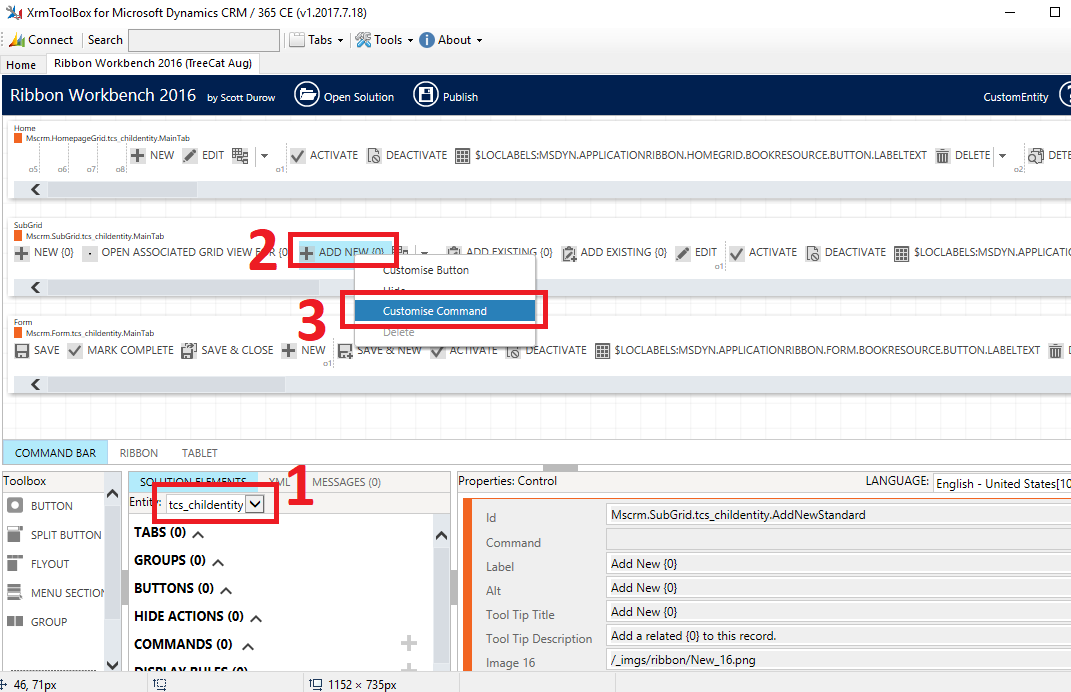Click the CustomEntity label in the header
This screenshot has width=1071, height=692.
pos(1016,97)
